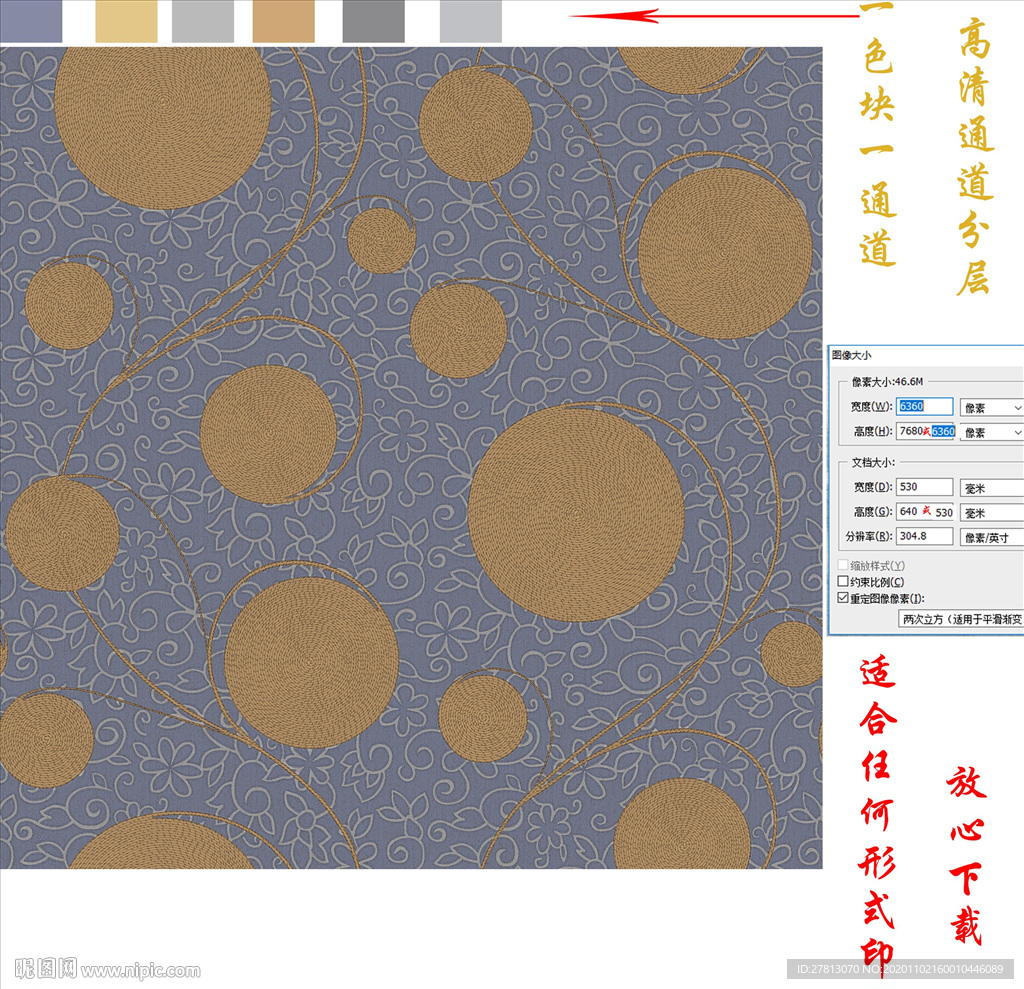Open the 像素 unit dropdown for 宽度(W)

[x=991, y=408]
